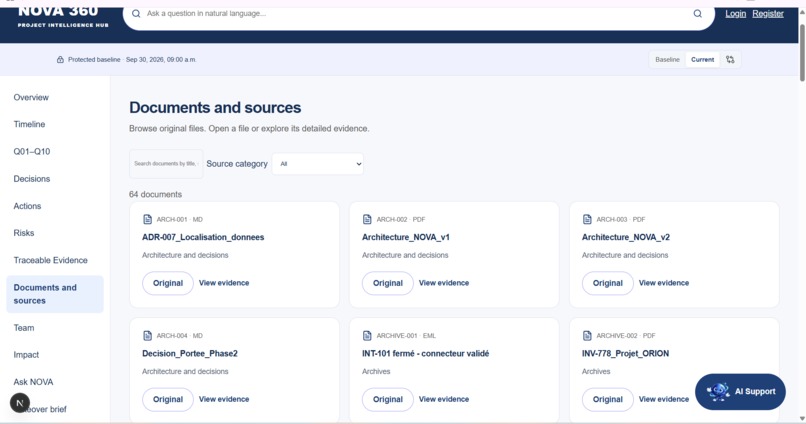Click the Decision_Portee_Phase2 title
The width and height of the screenshot is (806, 424).
click(x=190, y=354)
